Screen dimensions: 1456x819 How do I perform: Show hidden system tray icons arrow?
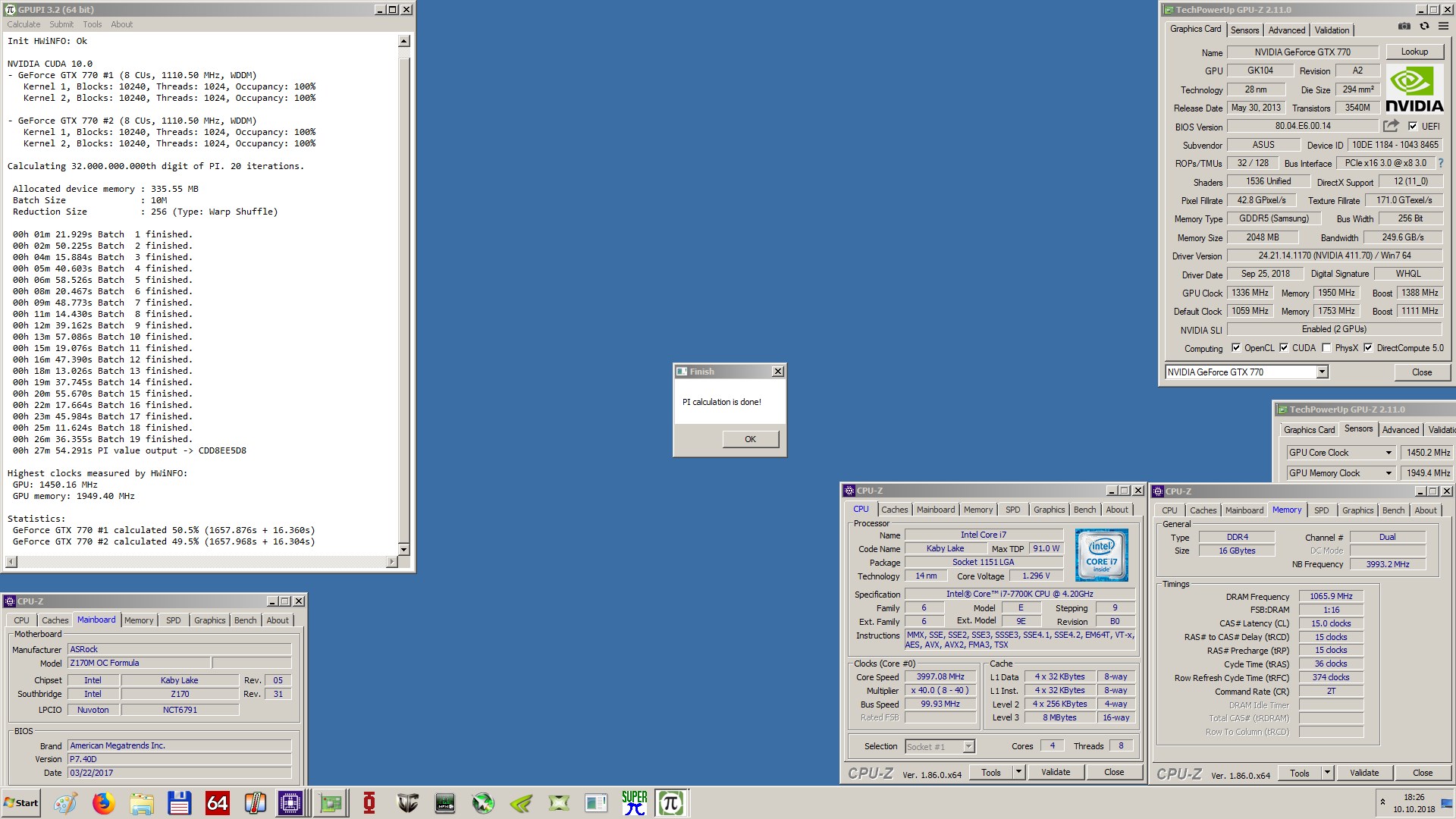click(x=1382, y=802)
